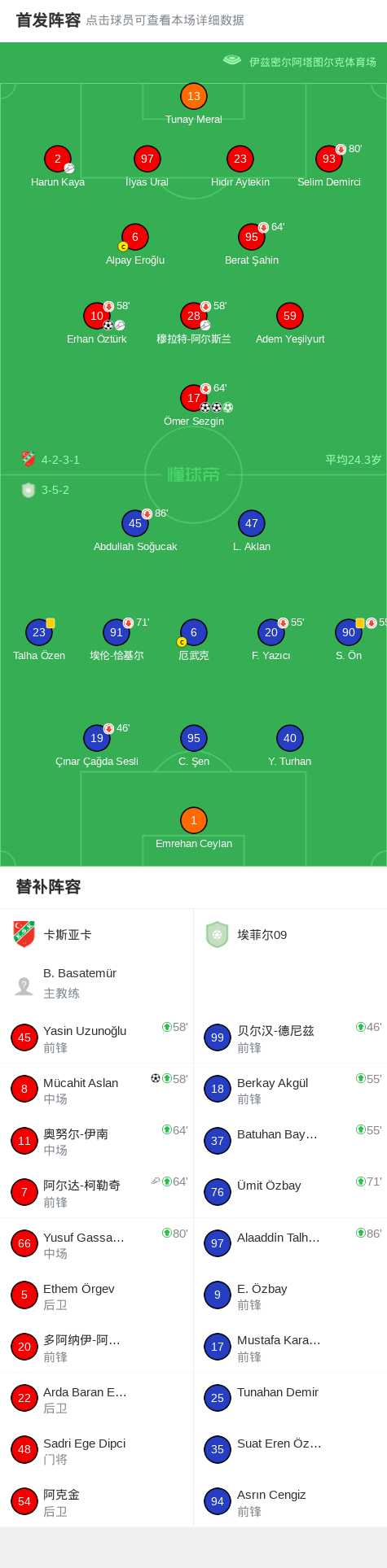Tap the Karşıyaka club crest in substitutes
Screen dimensions: 387x1568
coord(24,934)
